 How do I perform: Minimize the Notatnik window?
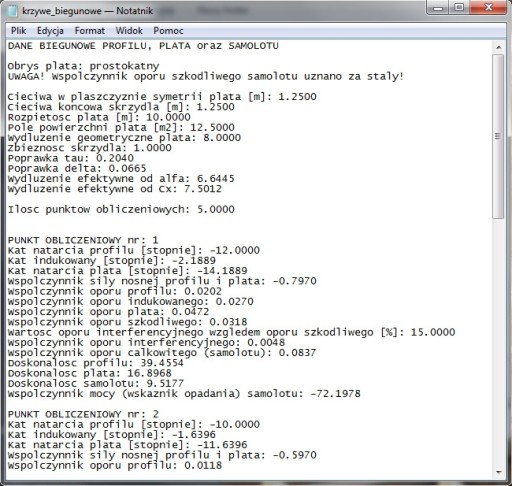tap(438, 8)
